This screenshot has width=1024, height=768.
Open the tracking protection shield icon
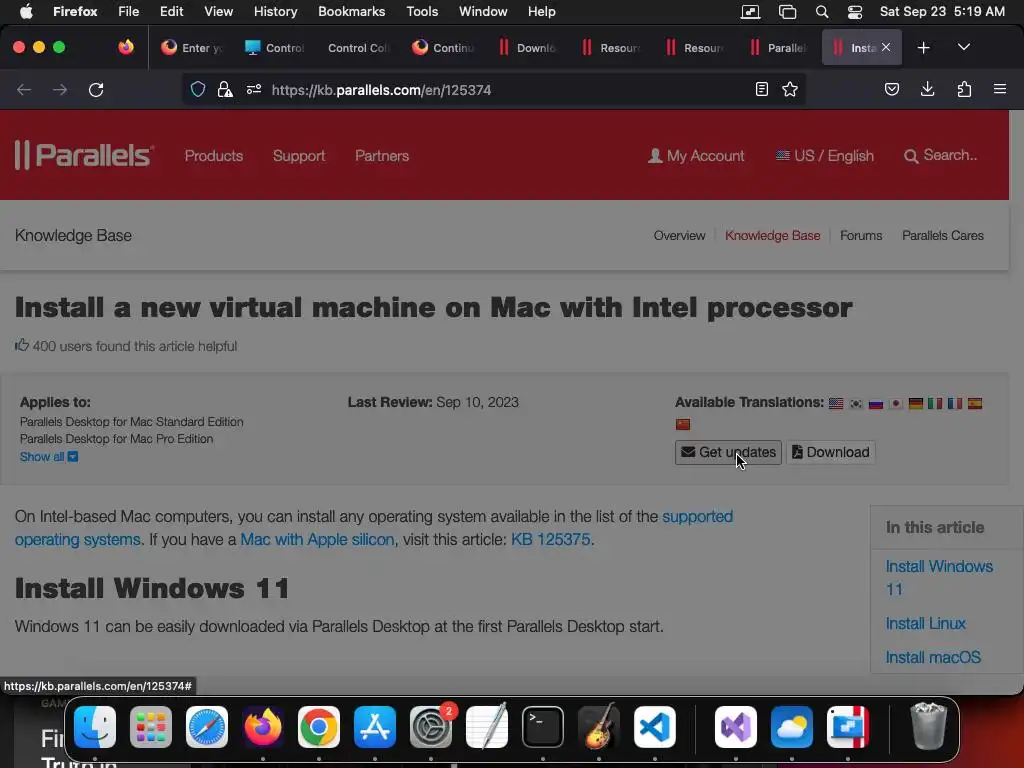[198, 89]
